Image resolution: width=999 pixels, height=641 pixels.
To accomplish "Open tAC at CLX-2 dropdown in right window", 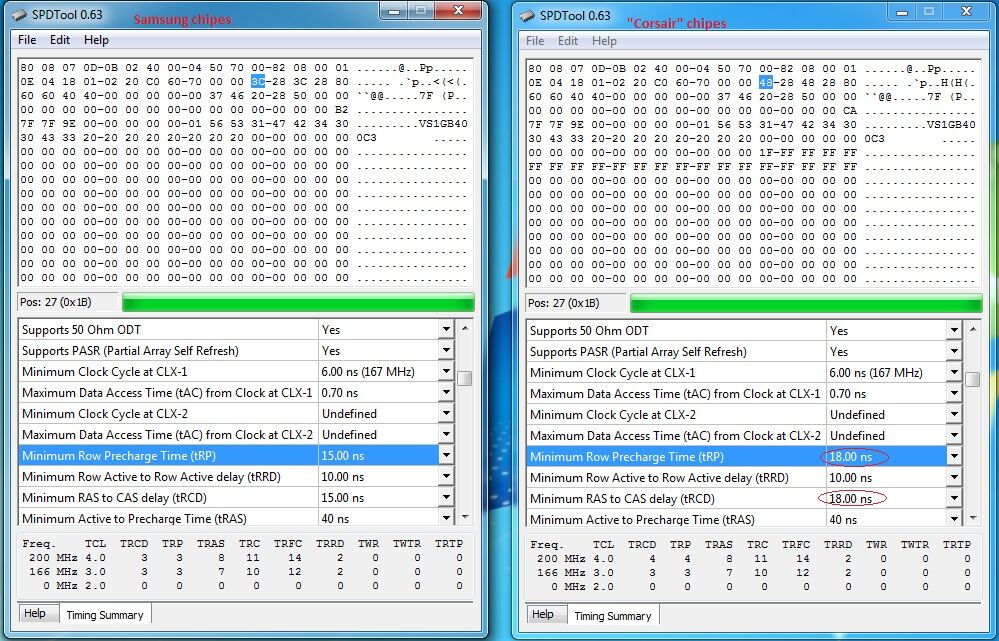I will (954, 436).
